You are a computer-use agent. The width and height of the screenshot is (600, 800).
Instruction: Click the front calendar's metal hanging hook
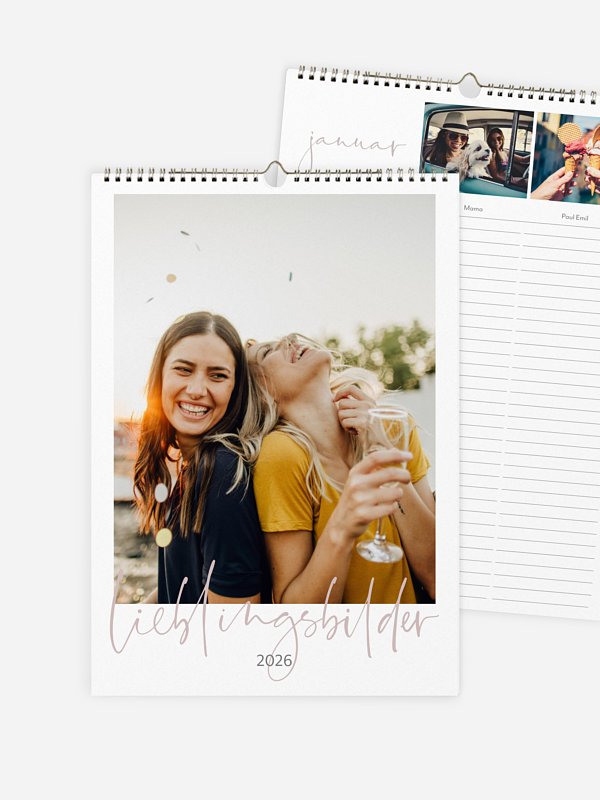pyautogui.click(x=275, y=170)
